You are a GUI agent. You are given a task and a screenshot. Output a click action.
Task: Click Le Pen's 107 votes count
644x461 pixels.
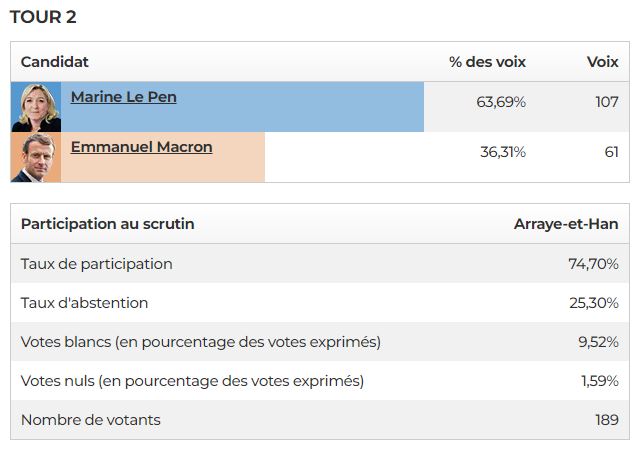pyautogui.click(x=605, y=102)
